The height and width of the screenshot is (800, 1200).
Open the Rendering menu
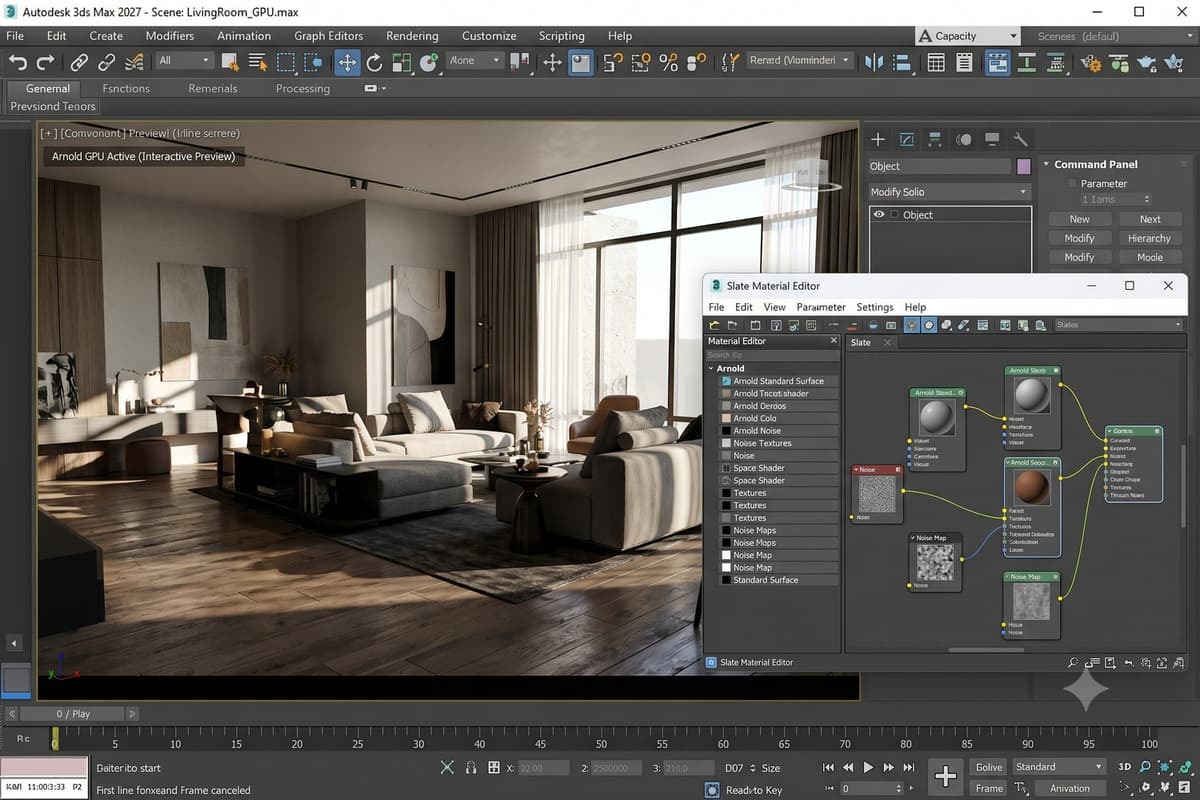pyautogui.click(x=412, y=36)
